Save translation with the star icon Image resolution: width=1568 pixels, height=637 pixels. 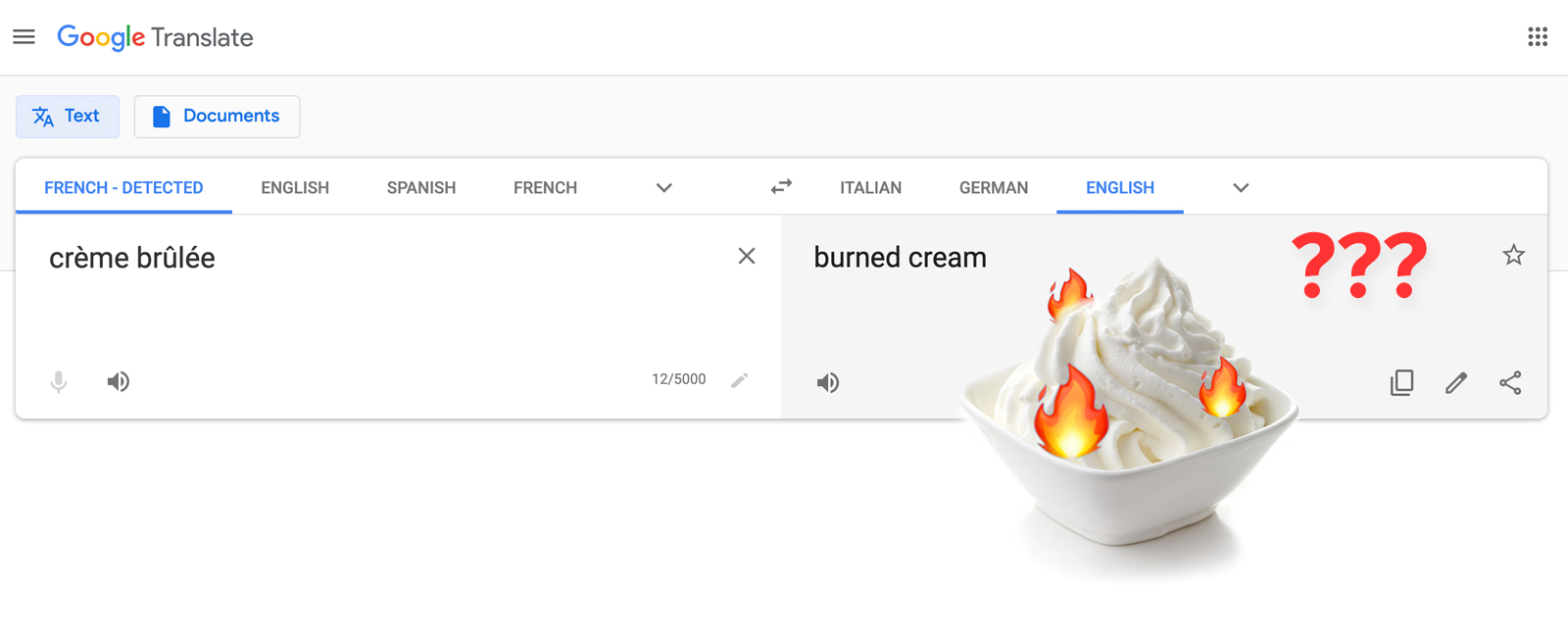1513,255
